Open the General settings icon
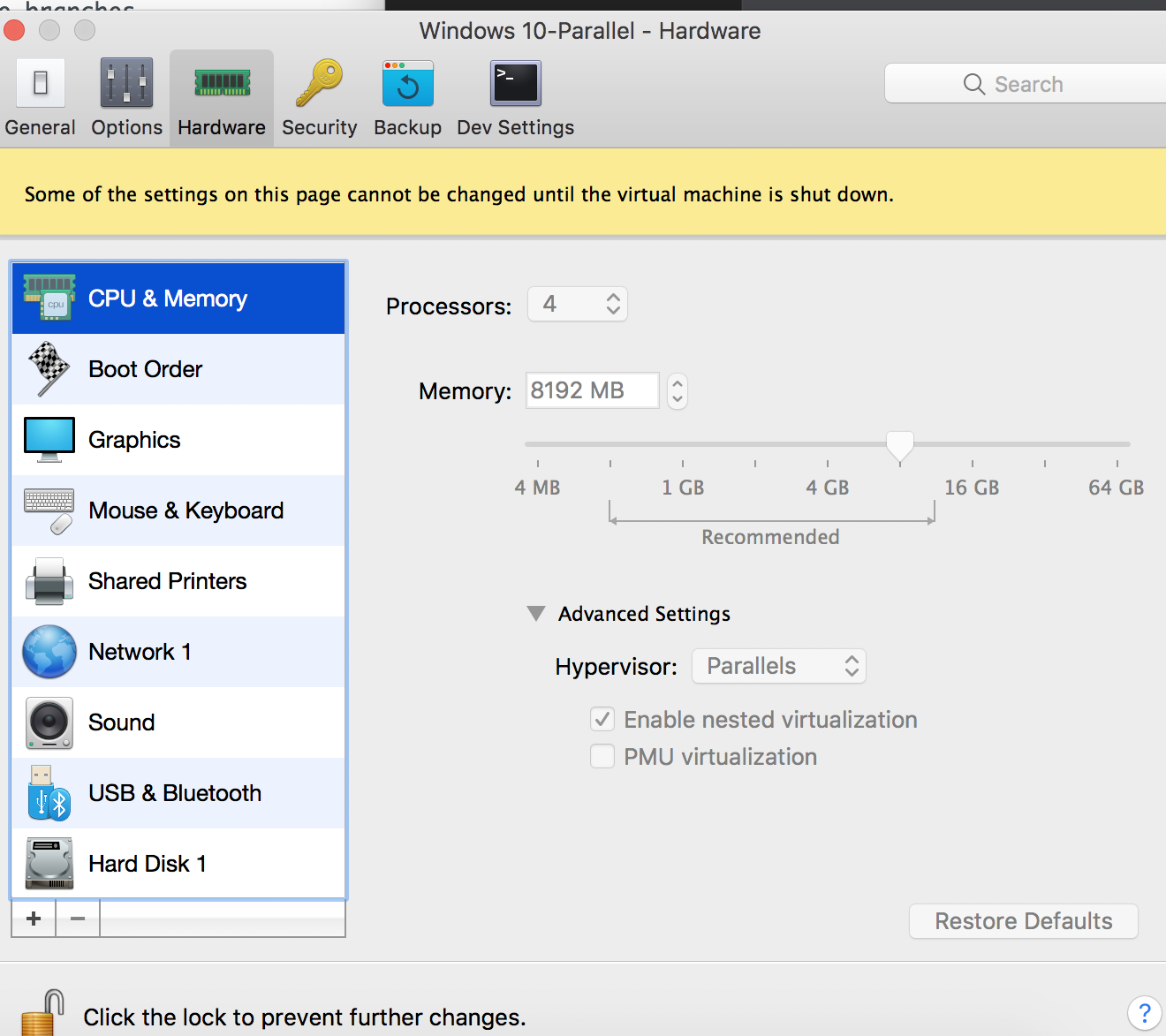This screenshot has height=1036, width=1166. [41, 83]
